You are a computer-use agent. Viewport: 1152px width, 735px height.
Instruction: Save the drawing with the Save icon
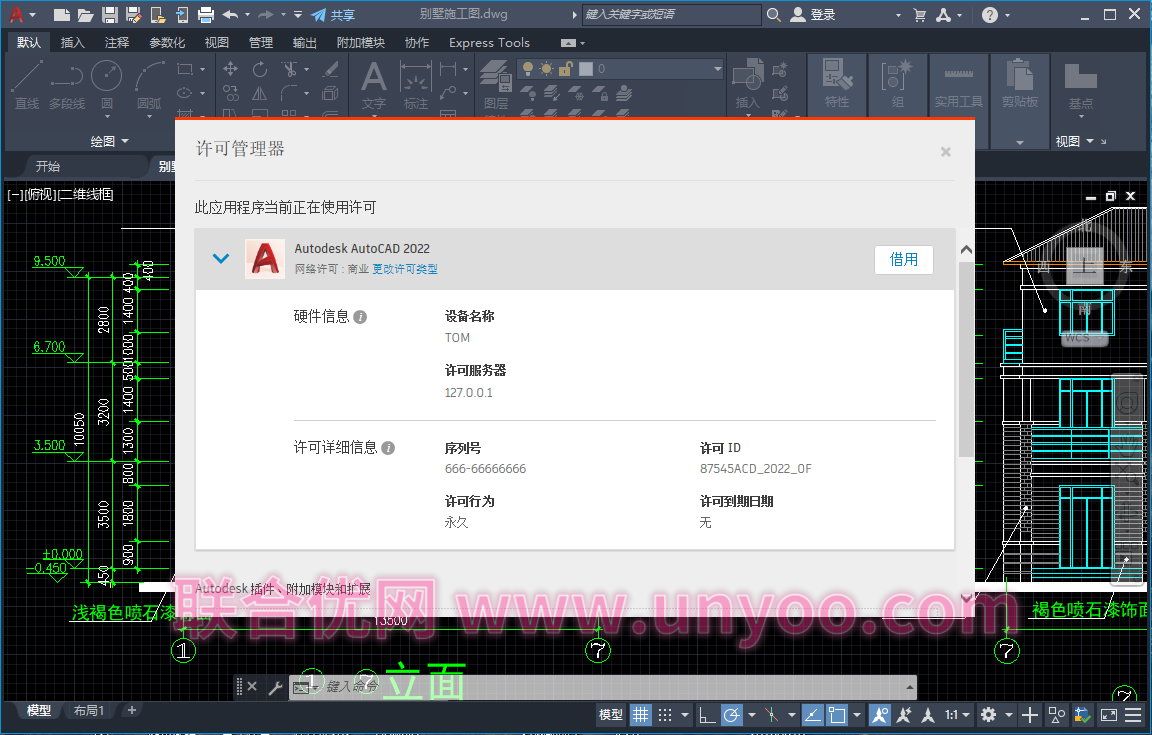109,14
